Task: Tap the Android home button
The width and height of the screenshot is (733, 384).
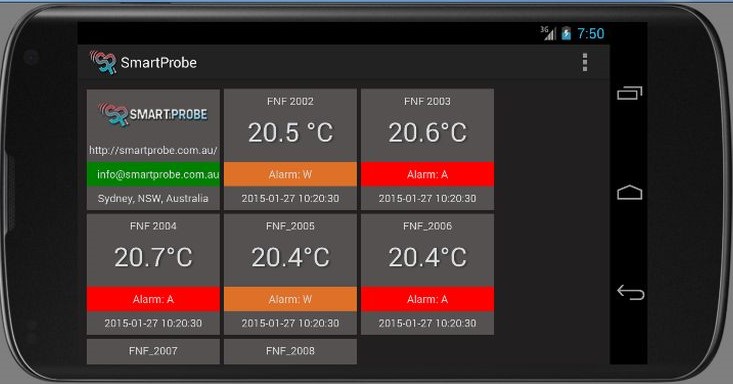Action: tap(630, 192)
